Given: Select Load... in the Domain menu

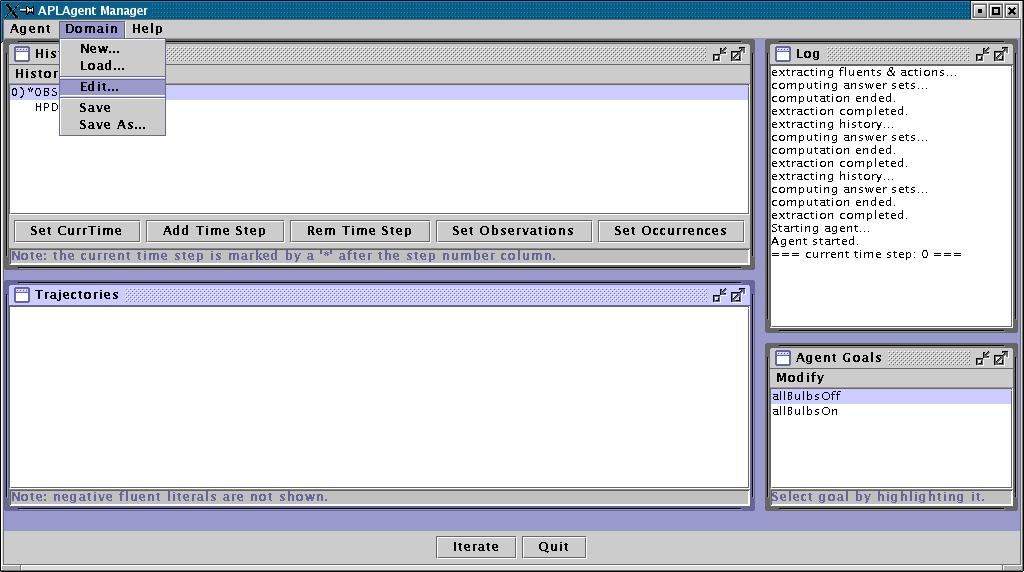Looking at the screenshot, I should [x=102, y=66].
